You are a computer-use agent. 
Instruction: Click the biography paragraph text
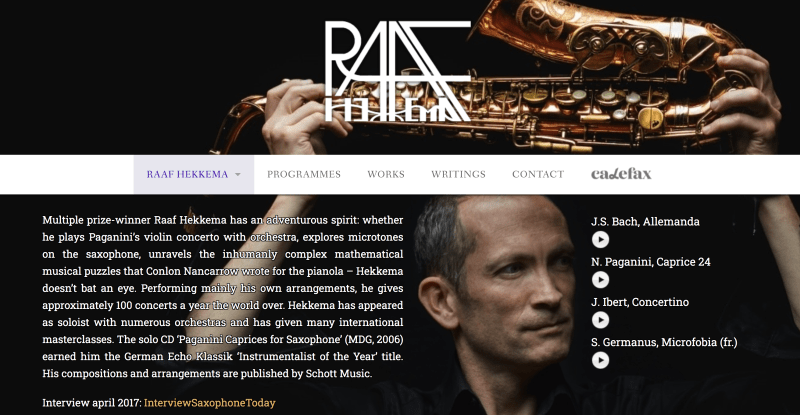222,297
